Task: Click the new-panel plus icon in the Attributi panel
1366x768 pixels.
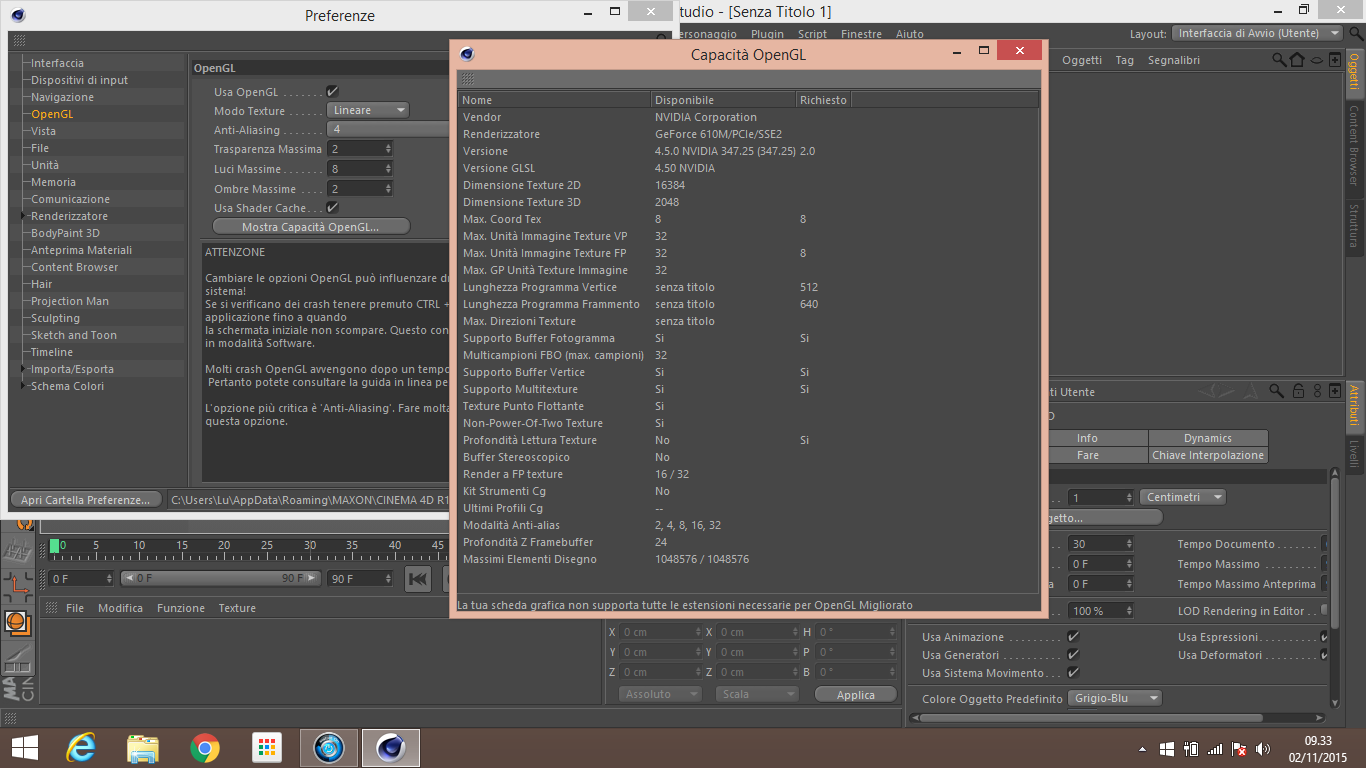Action: coord(1335,391)
